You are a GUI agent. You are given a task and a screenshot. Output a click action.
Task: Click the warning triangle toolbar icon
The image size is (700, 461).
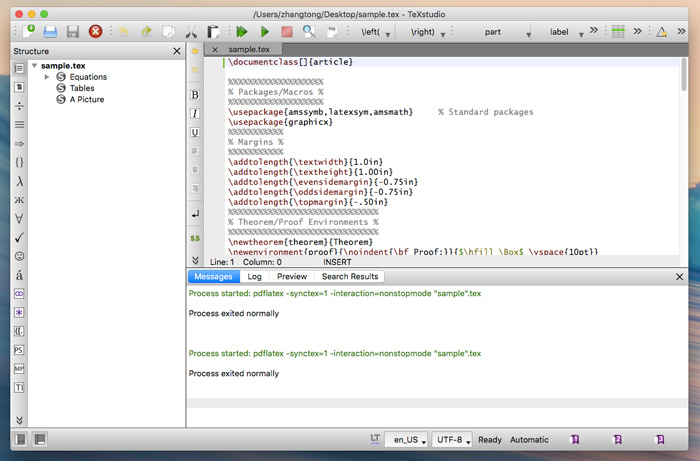[662, 32]
